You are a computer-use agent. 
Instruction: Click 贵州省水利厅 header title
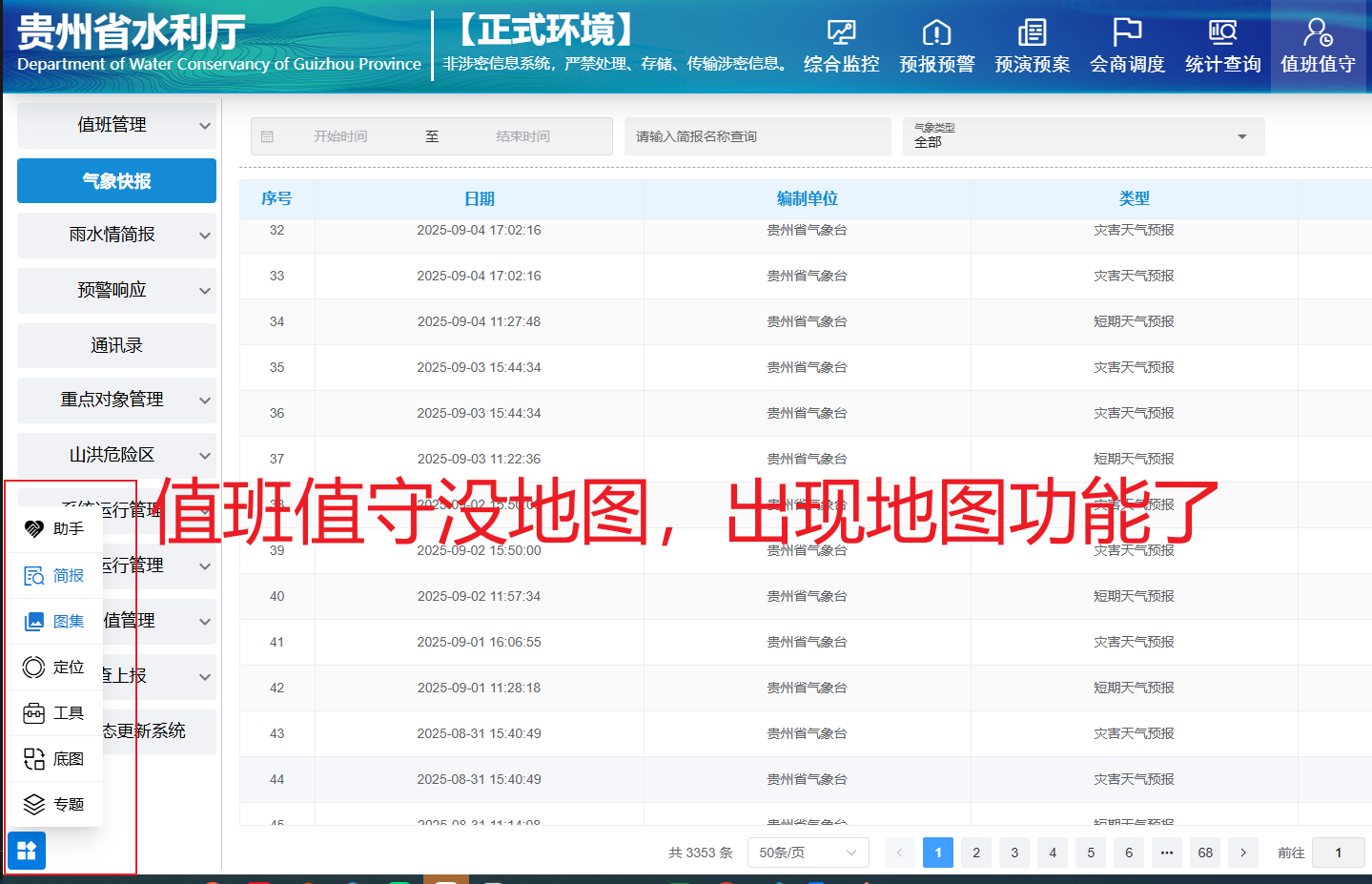point(132,31)
